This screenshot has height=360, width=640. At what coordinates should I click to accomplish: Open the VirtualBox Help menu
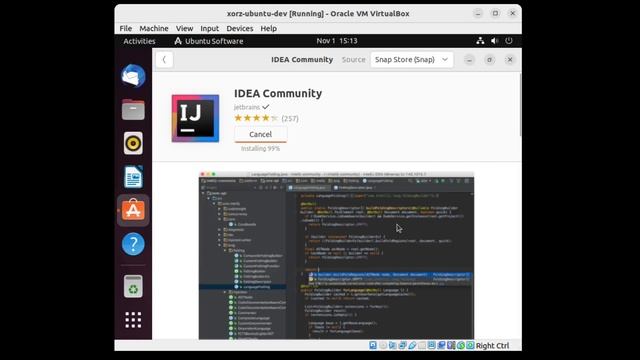269,28
